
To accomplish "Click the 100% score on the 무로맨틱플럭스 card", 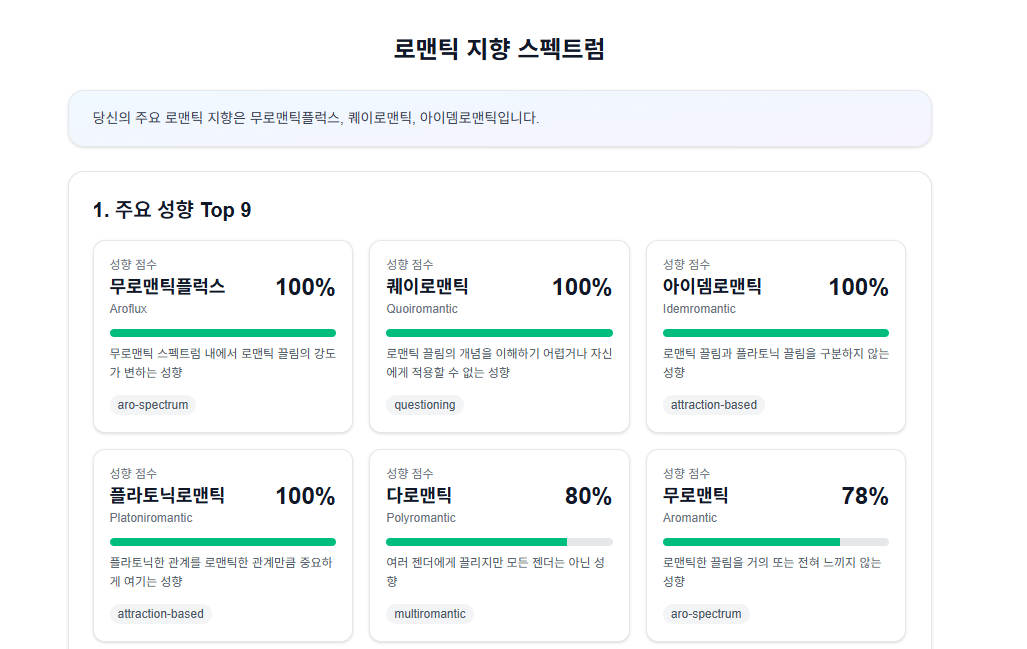I will (305, 288).
